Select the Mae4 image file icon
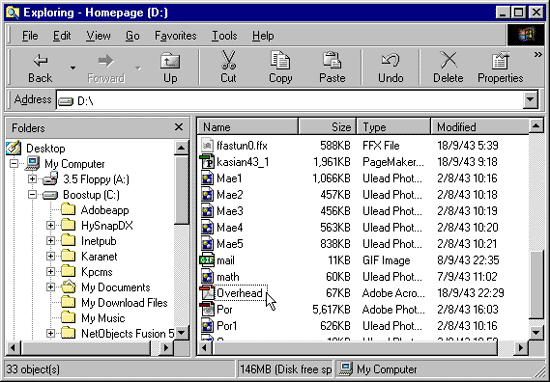The width and height of the screenshot is (550, 382). point(207,227)
